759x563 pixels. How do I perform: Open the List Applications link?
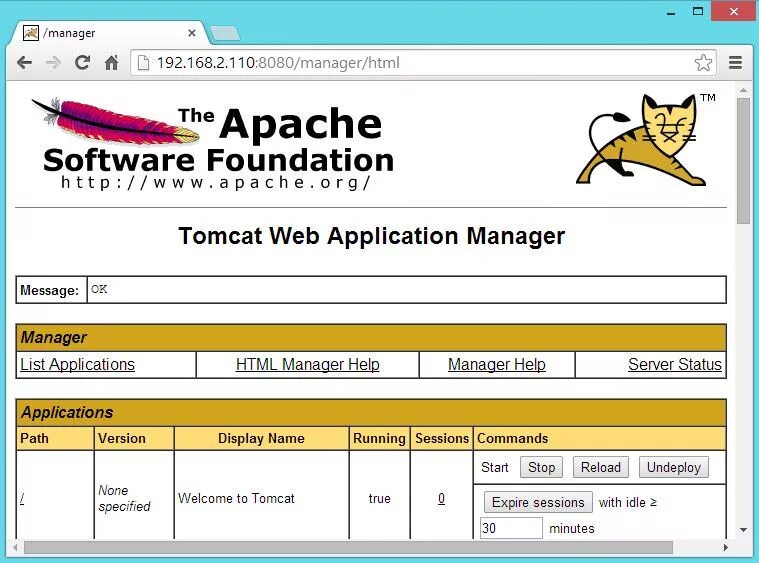click(77, 364)
